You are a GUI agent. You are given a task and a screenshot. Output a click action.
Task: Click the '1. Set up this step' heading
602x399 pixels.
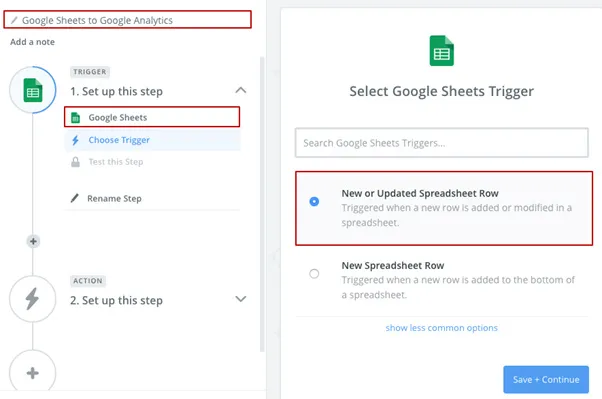point(116,91)
